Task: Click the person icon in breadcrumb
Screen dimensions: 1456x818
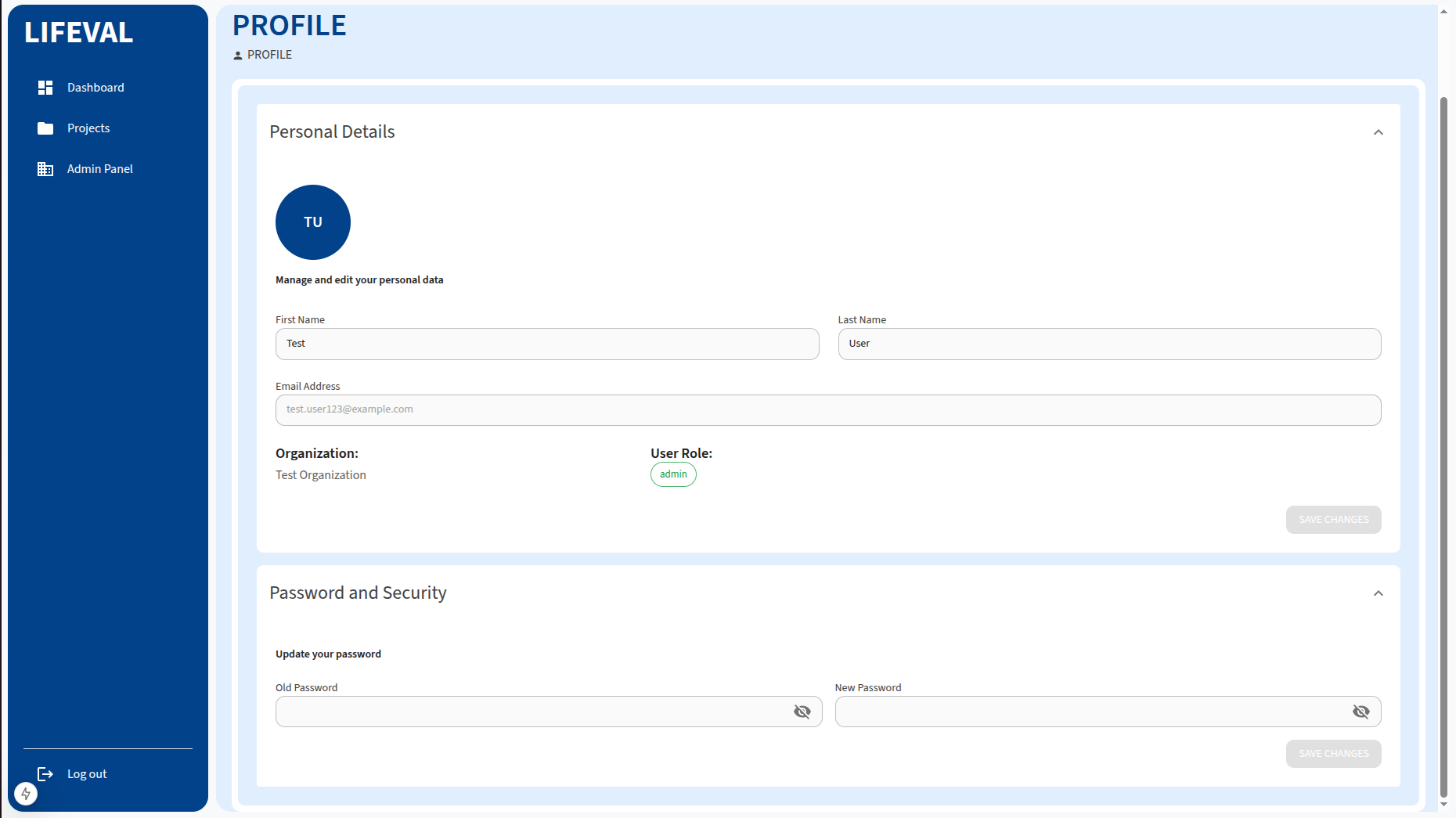Action: point(238,56)
